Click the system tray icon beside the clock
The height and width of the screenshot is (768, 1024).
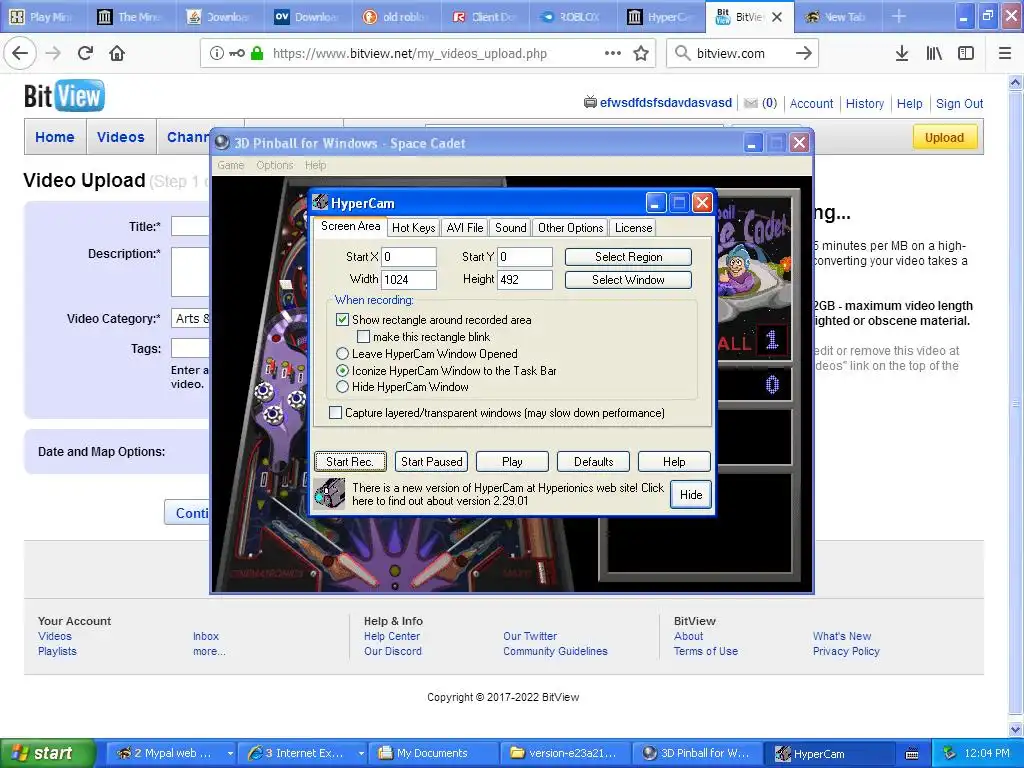[950, 753]
